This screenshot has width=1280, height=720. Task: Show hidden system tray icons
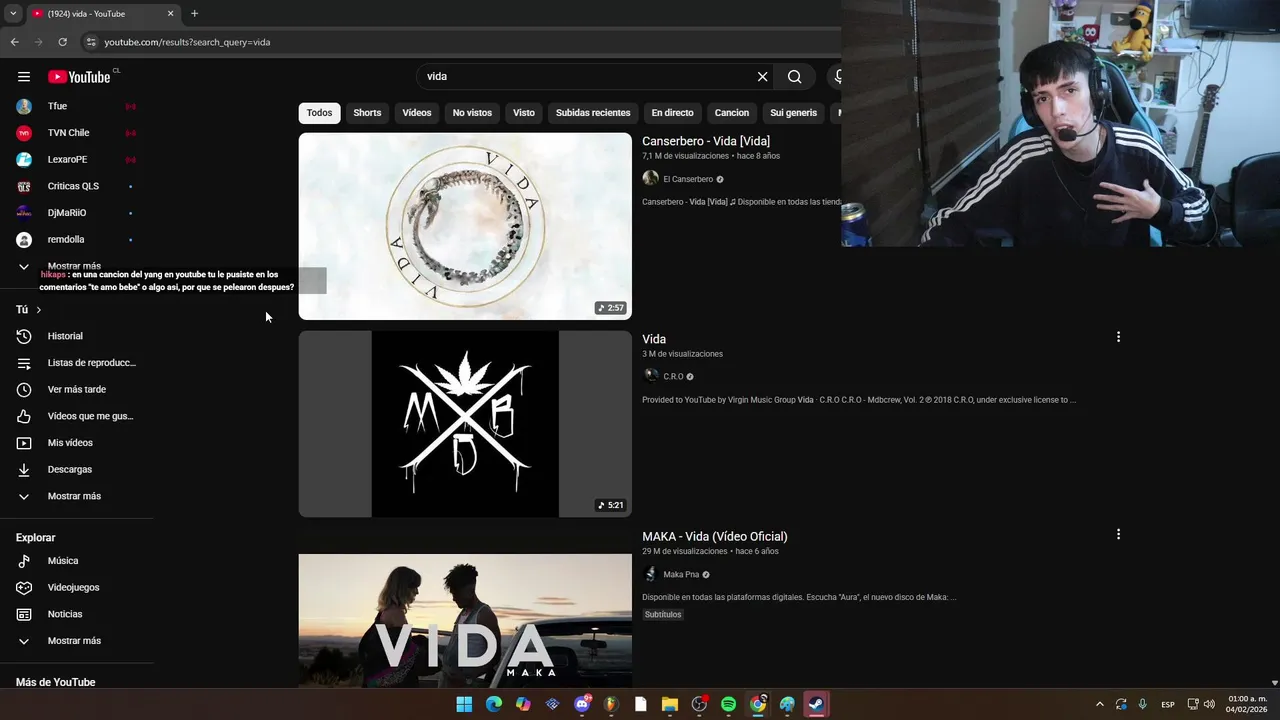[x=1100, y=704]
